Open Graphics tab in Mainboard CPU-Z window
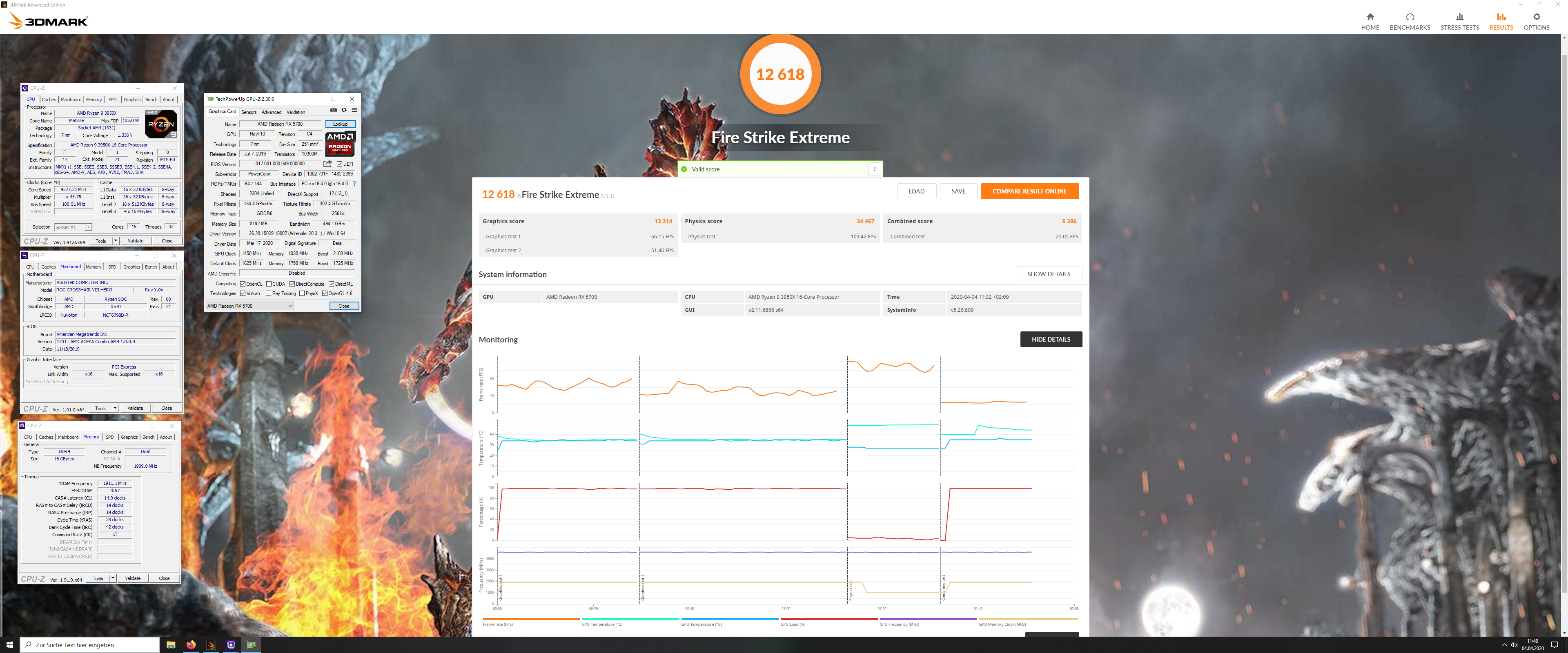The height and width of the screenshot is (653, 1568). tap(131, 267)
